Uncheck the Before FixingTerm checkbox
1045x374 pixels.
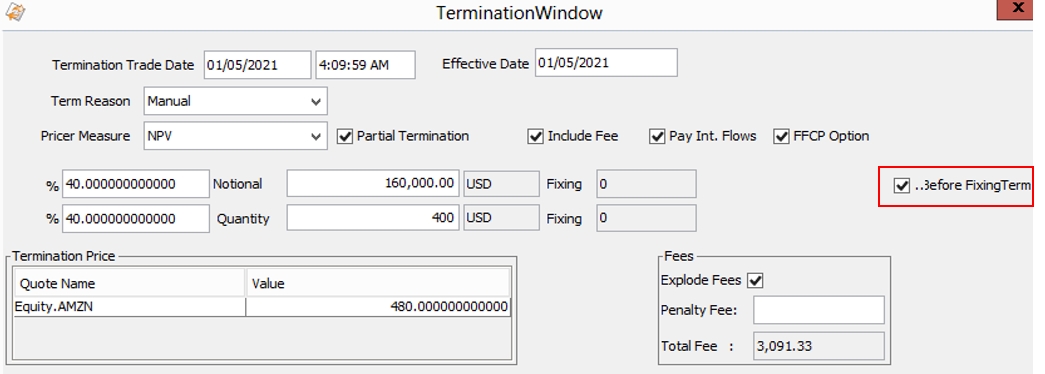[x=902, y=186]
